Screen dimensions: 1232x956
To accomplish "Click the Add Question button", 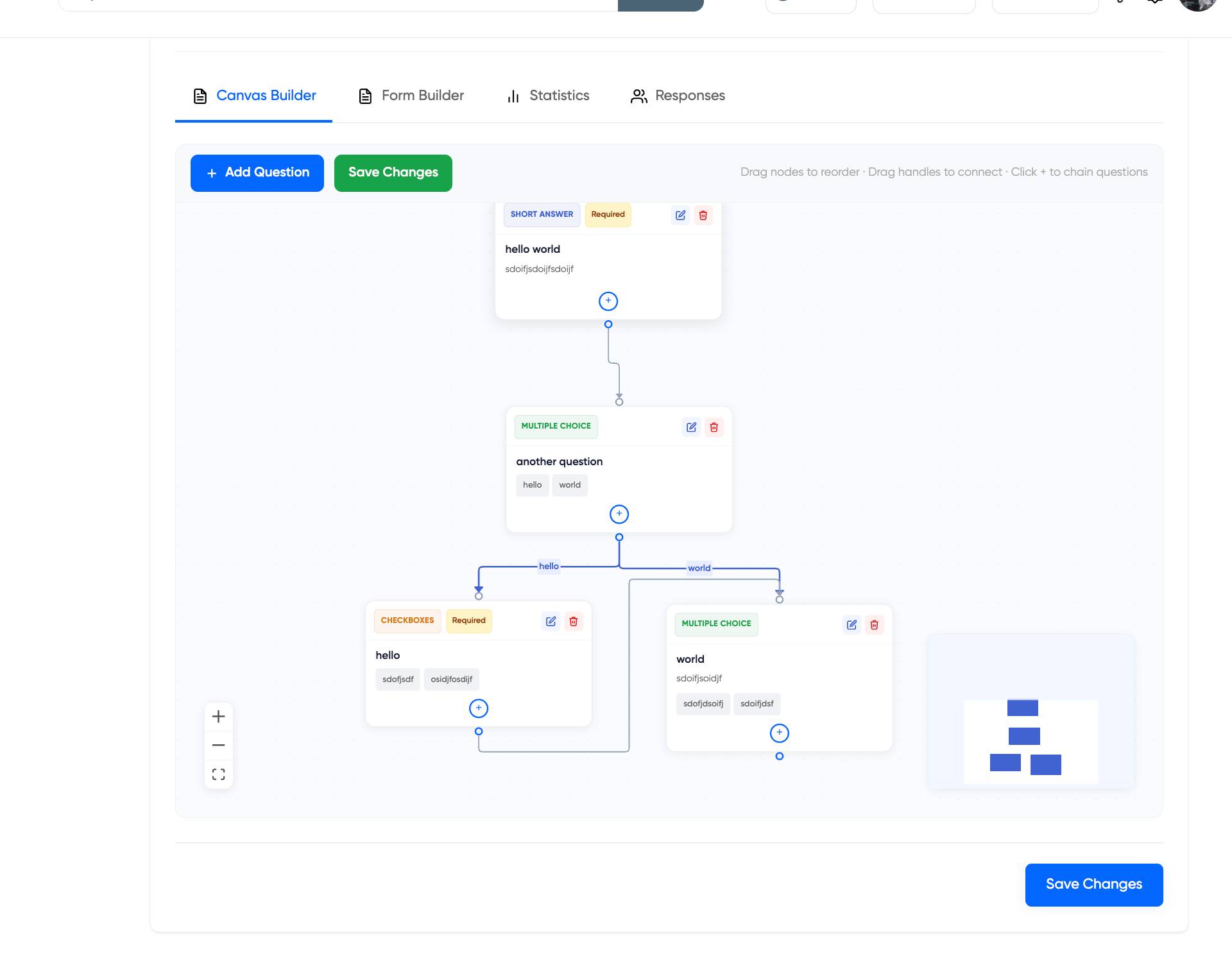I will point(257,173).
